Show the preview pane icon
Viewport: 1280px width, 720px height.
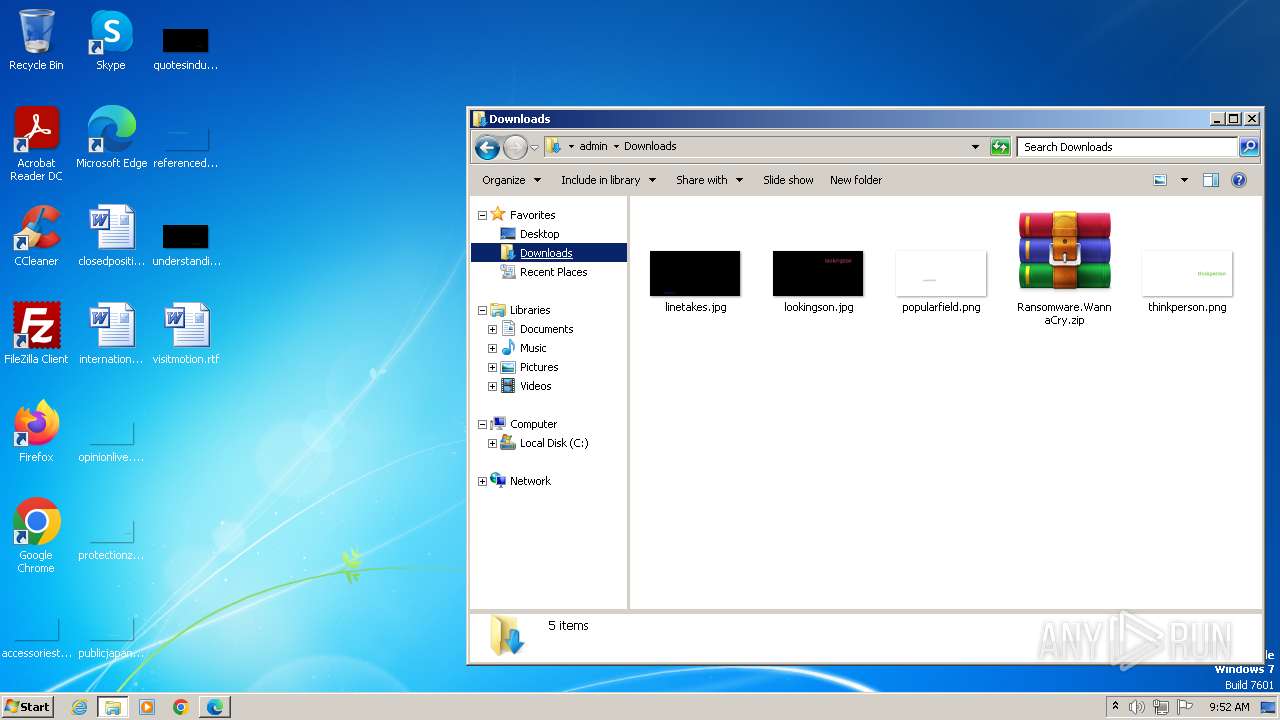coord(1211,180)
